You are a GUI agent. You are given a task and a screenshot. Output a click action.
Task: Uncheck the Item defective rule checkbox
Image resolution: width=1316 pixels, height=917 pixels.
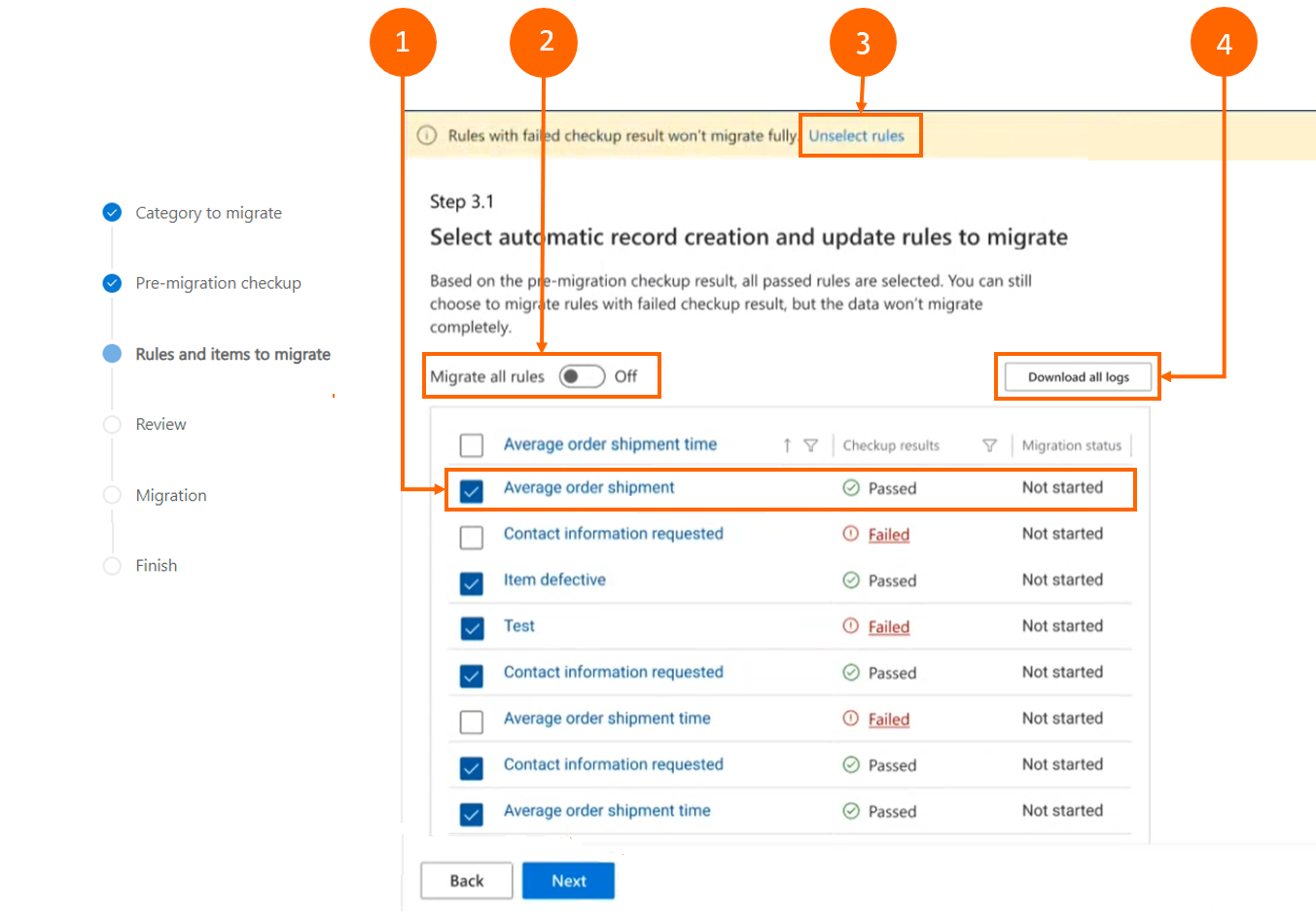(x=472, y=582)
